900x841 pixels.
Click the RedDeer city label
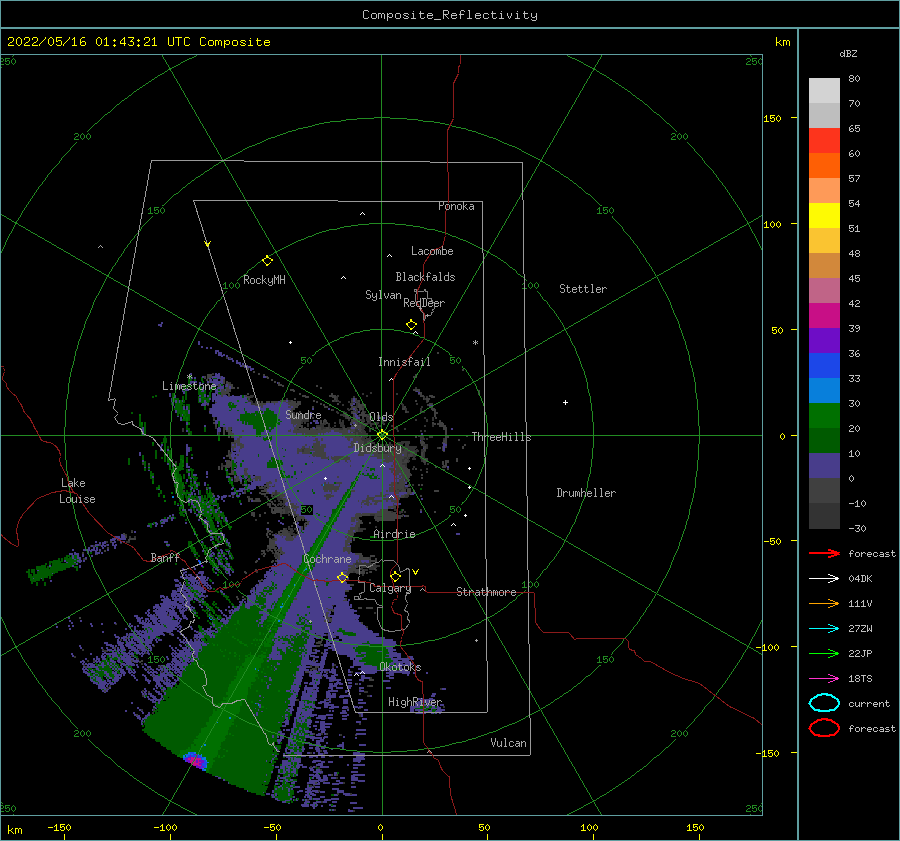pos(424,303)
